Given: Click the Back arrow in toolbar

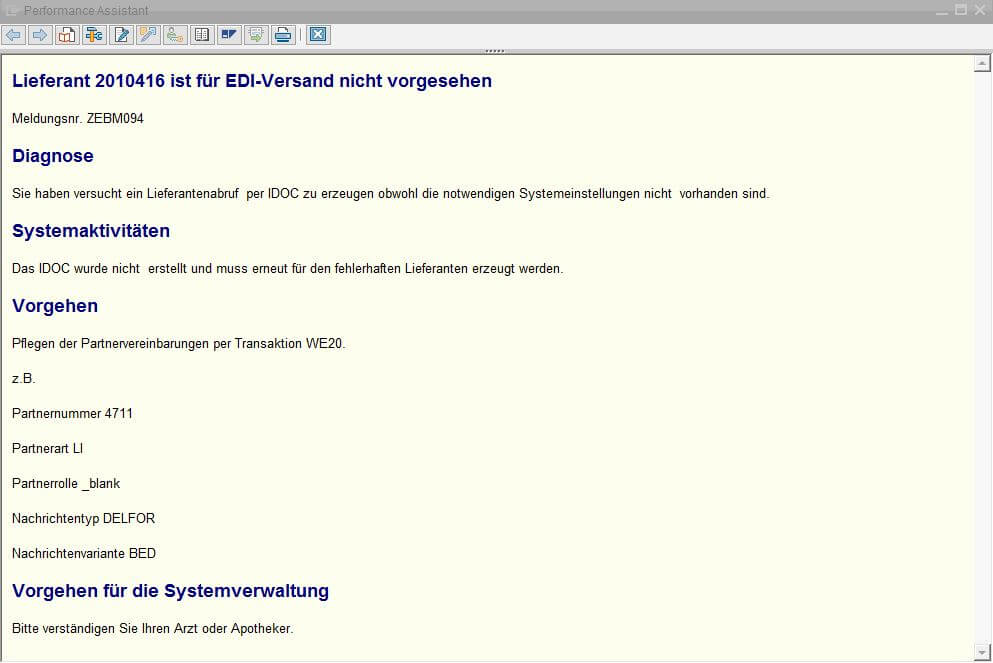Looking at the screenshot, I should coord(13,35).
